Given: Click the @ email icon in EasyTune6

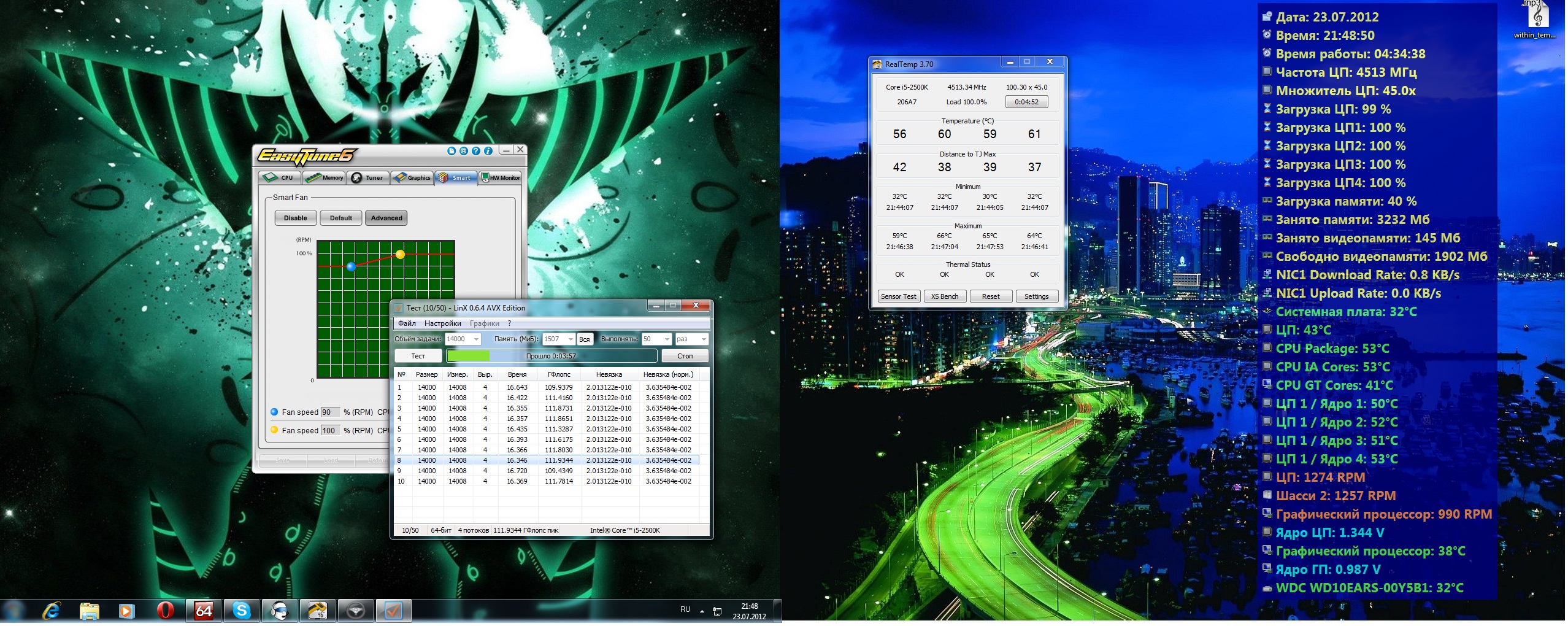Looking at the screenshot, I should click(x=464, y=151).
